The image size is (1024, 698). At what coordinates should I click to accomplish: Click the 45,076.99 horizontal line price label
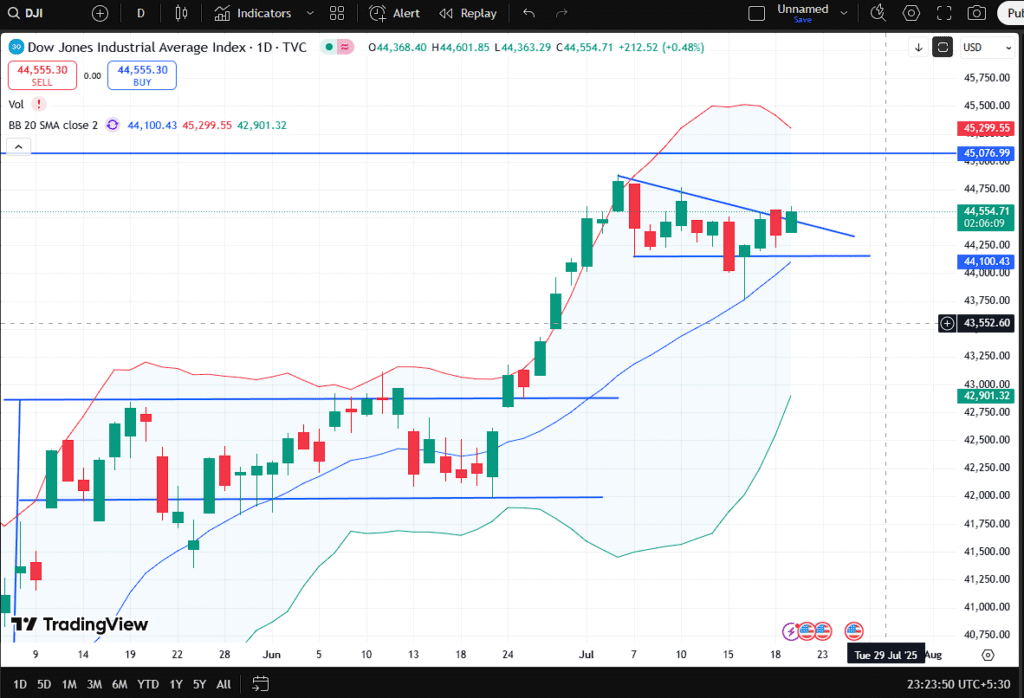(985, 153)
